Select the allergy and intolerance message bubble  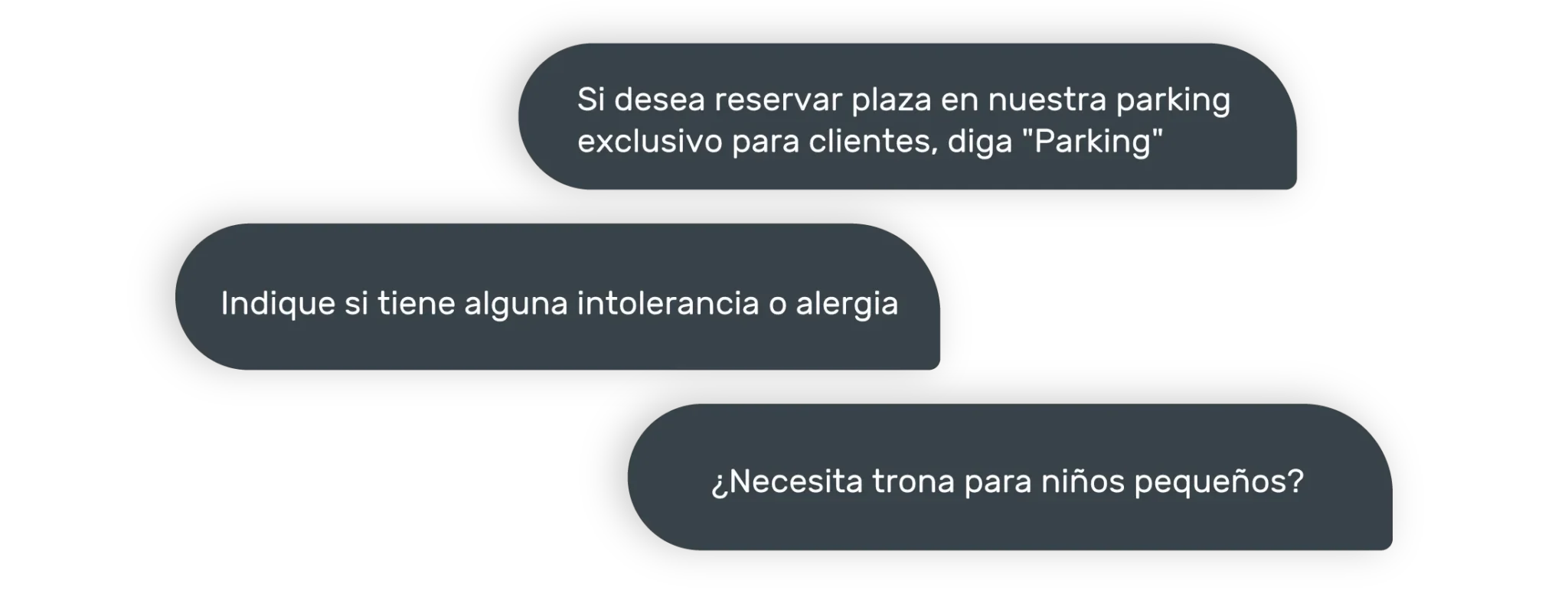(557, 297)
